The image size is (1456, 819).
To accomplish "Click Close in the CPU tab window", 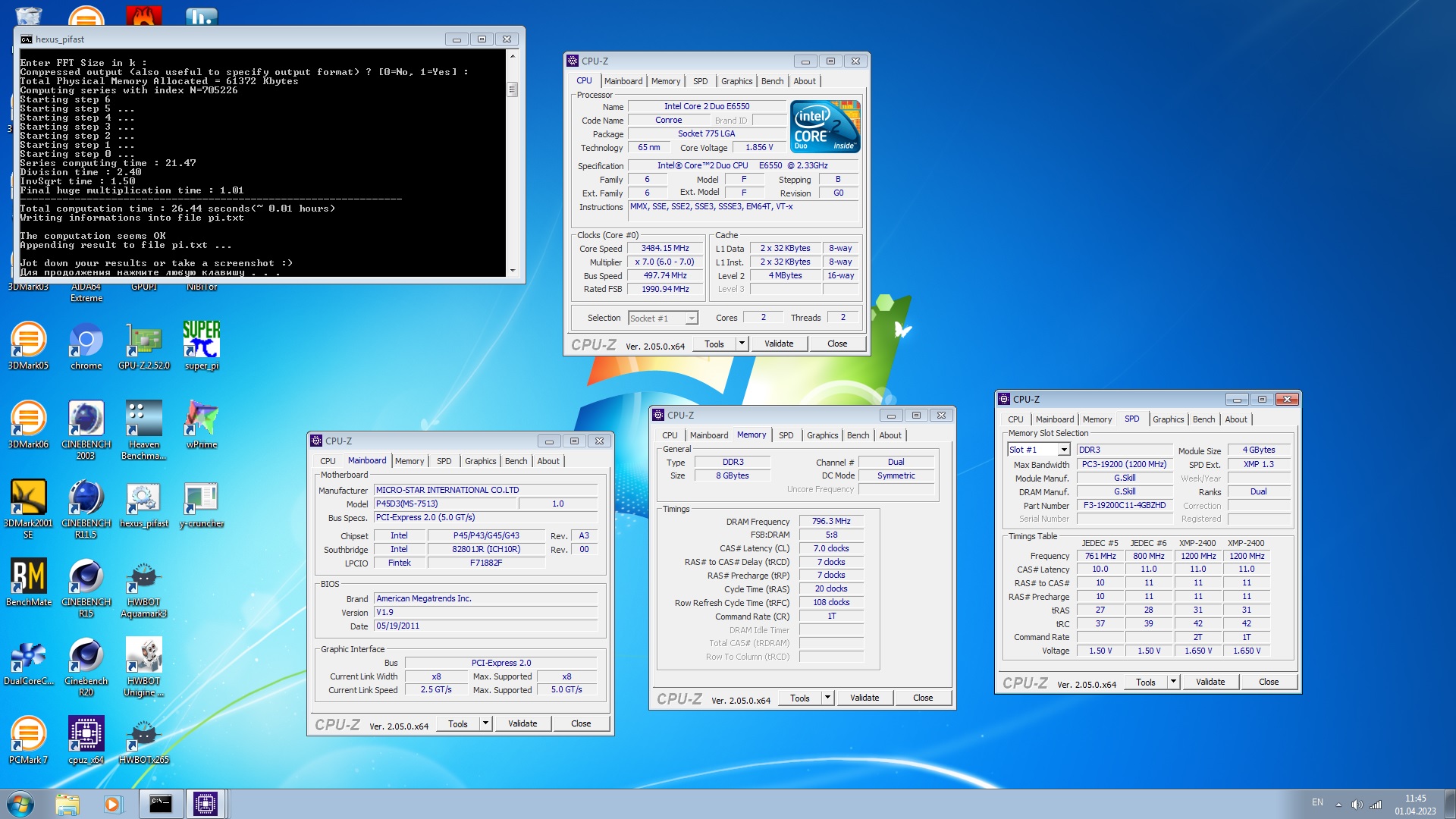I will 837,344.
